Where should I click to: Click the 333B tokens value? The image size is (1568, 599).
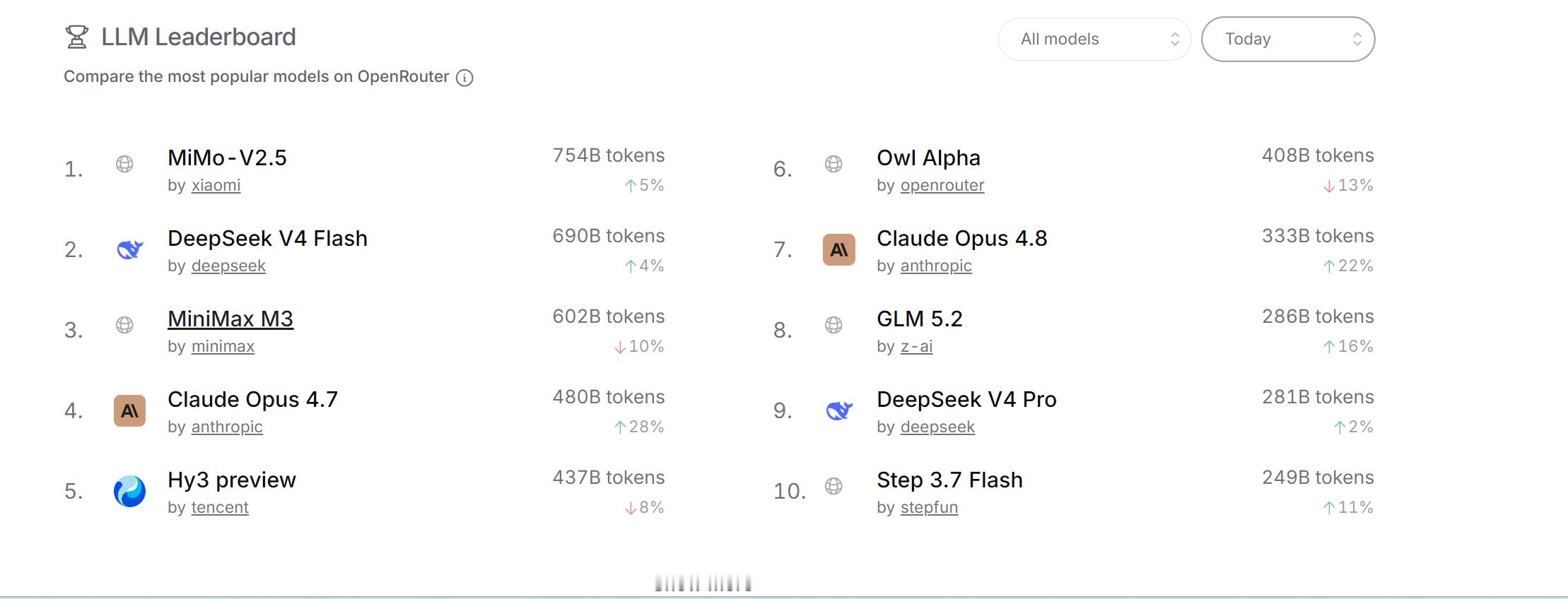[x=1318, y=236]
